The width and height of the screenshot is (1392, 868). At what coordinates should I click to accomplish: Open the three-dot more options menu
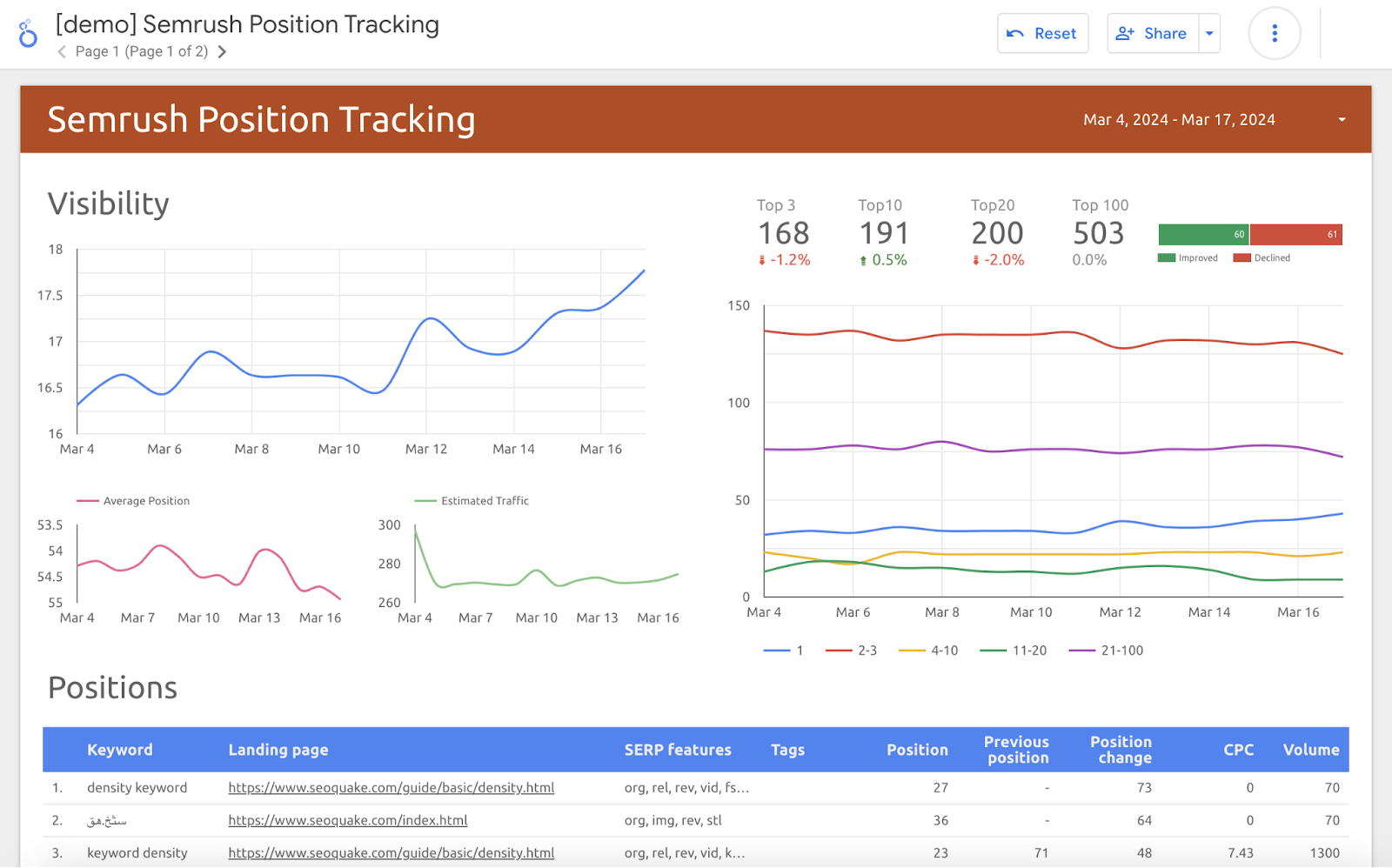(1274, 33)
